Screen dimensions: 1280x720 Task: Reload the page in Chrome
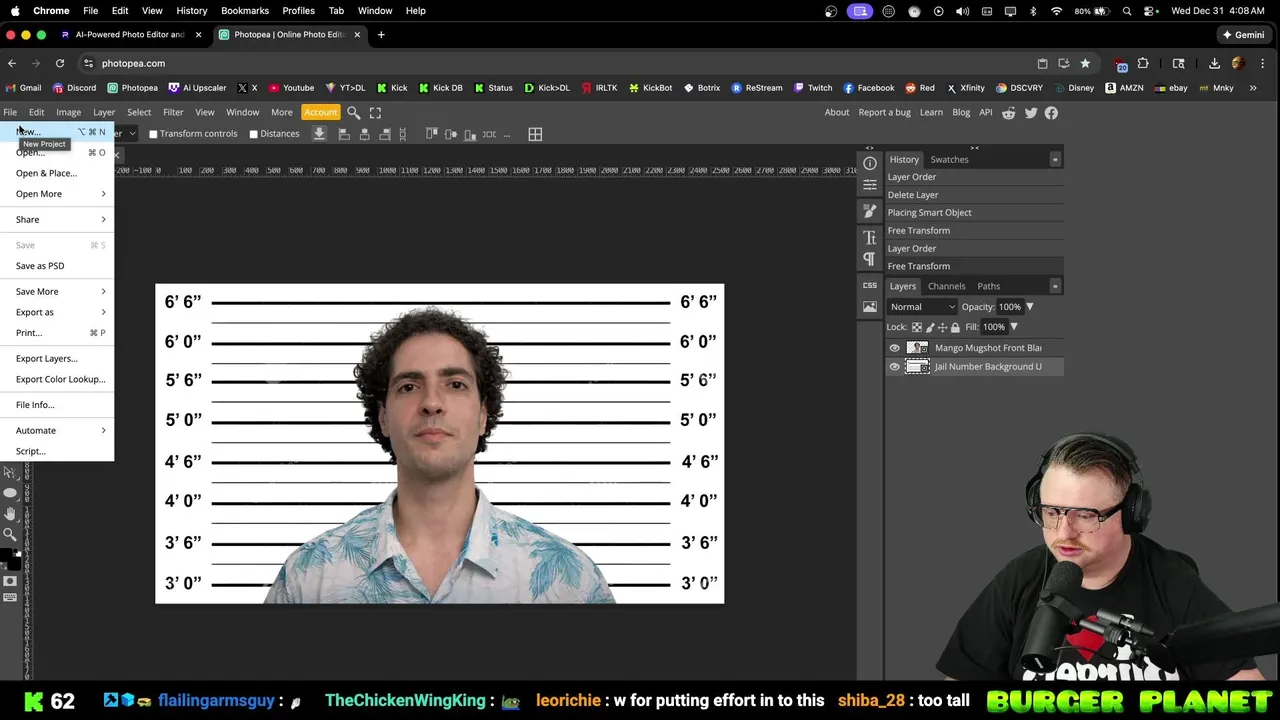pos(60,63)
